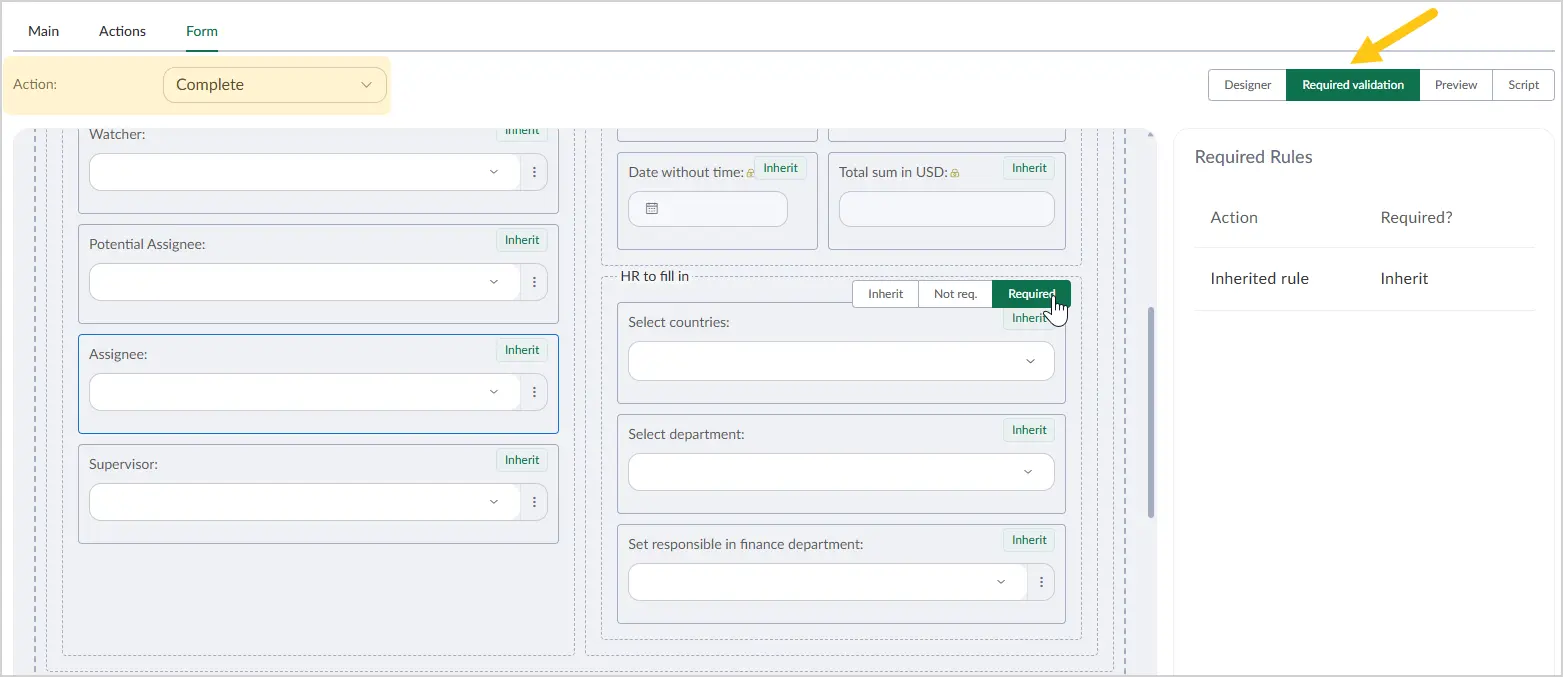Open the Assignee field kebab menu

pyautogui.click(x=534, y=392)
